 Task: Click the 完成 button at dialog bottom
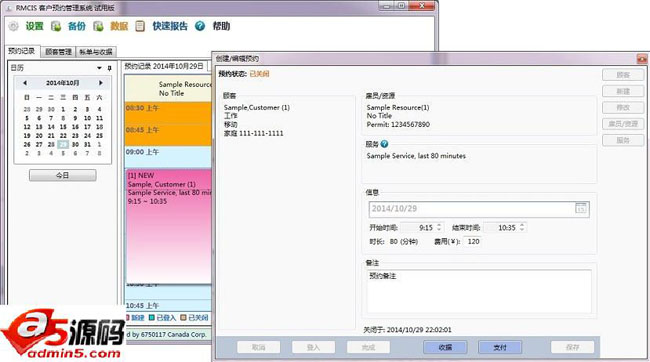pyautogui.click(x=368, y=347)
